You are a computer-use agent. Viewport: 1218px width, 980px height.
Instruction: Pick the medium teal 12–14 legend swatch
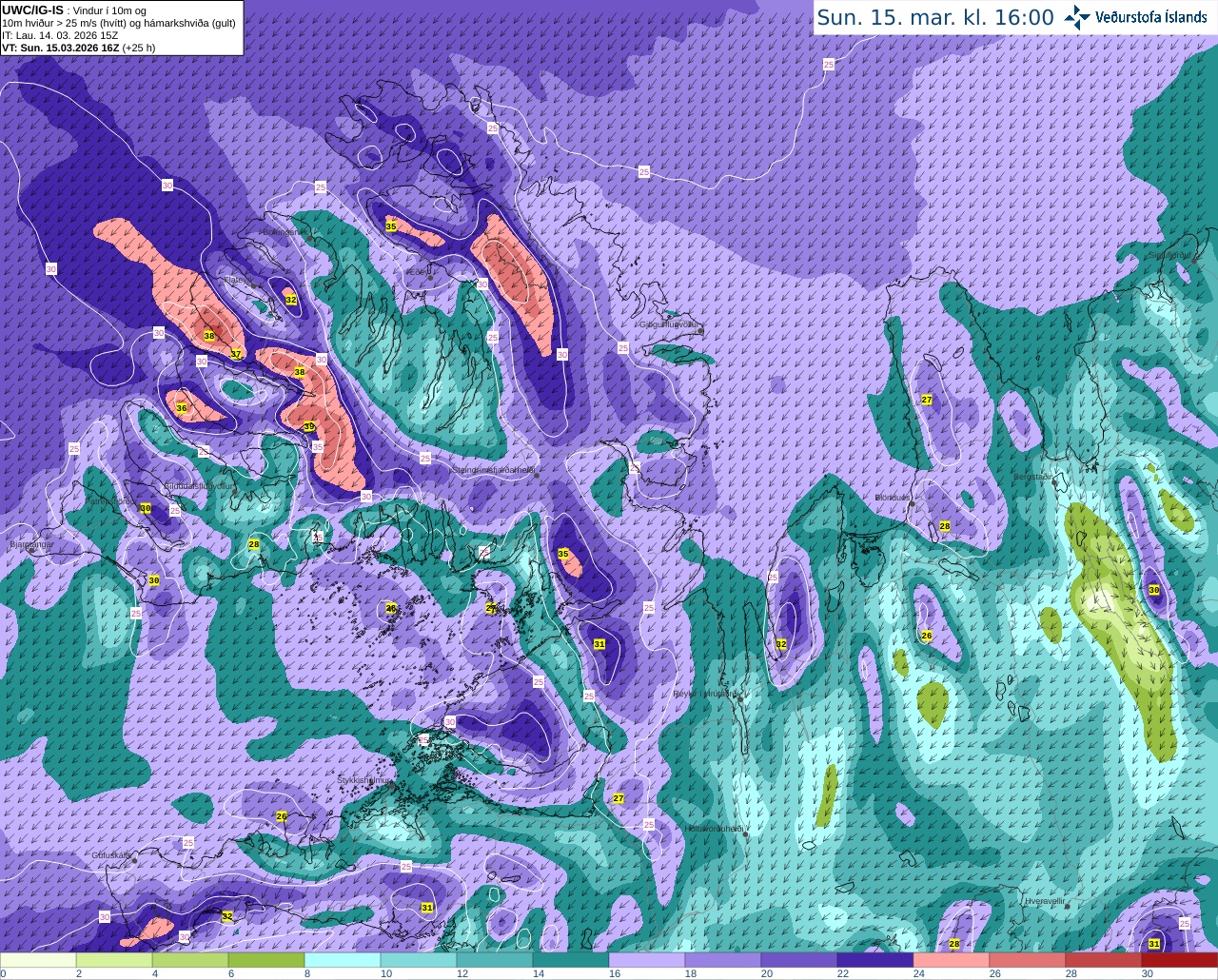point(495,960)
